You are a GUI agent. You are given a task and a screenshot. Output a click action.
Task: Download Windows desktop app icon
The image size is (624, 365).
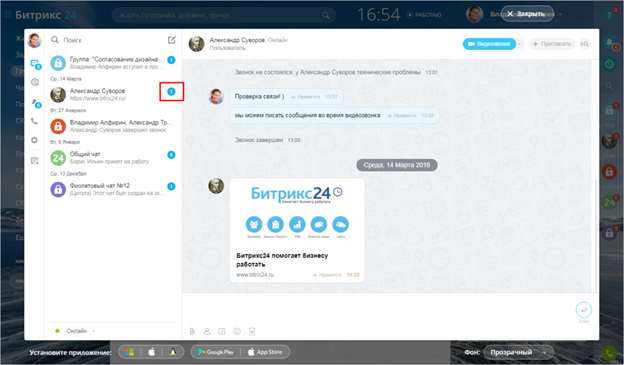coord(130,352)
